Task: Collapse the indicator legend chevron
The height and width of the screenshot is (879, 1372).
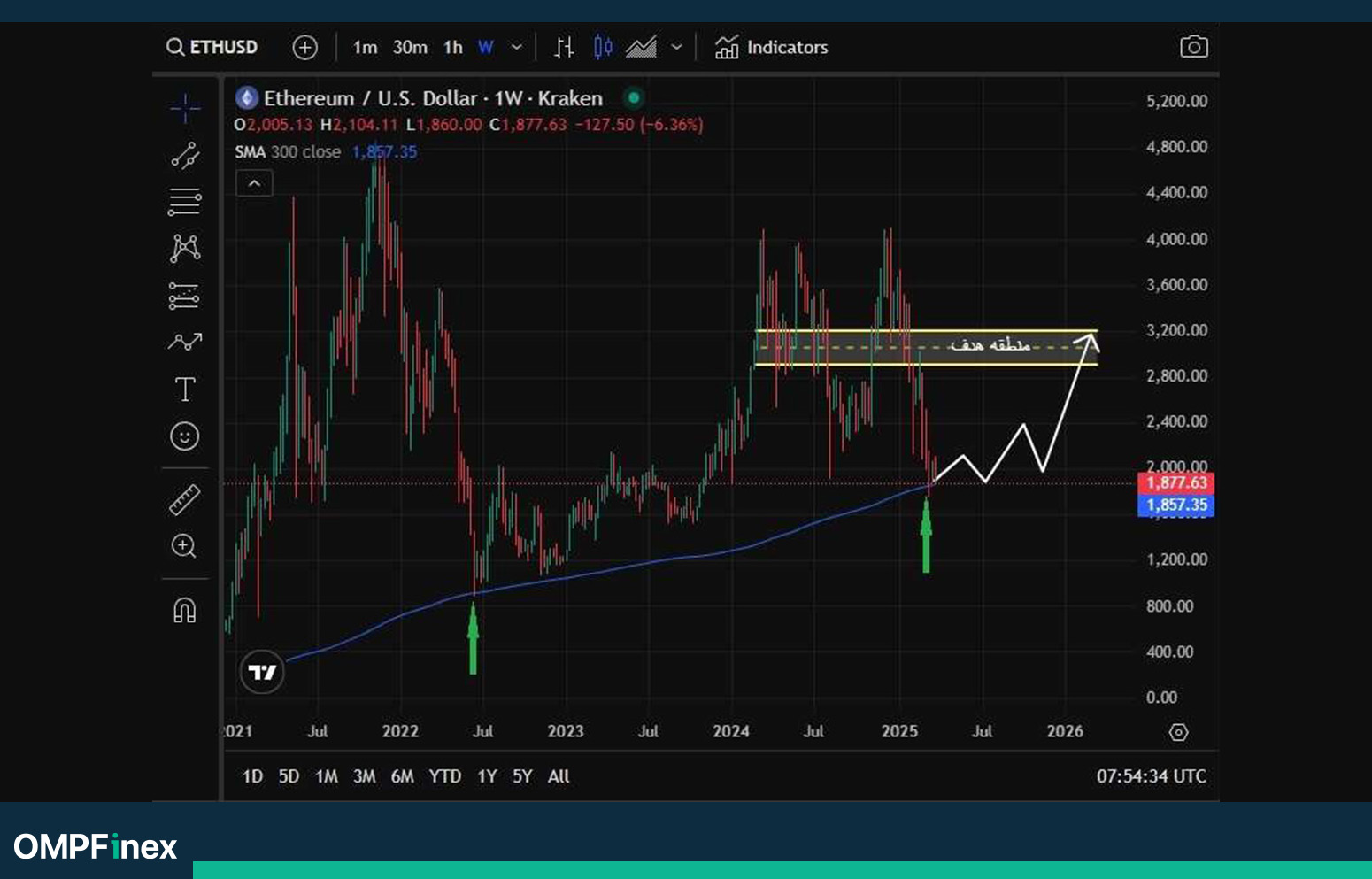Action: tap(254, 183)
